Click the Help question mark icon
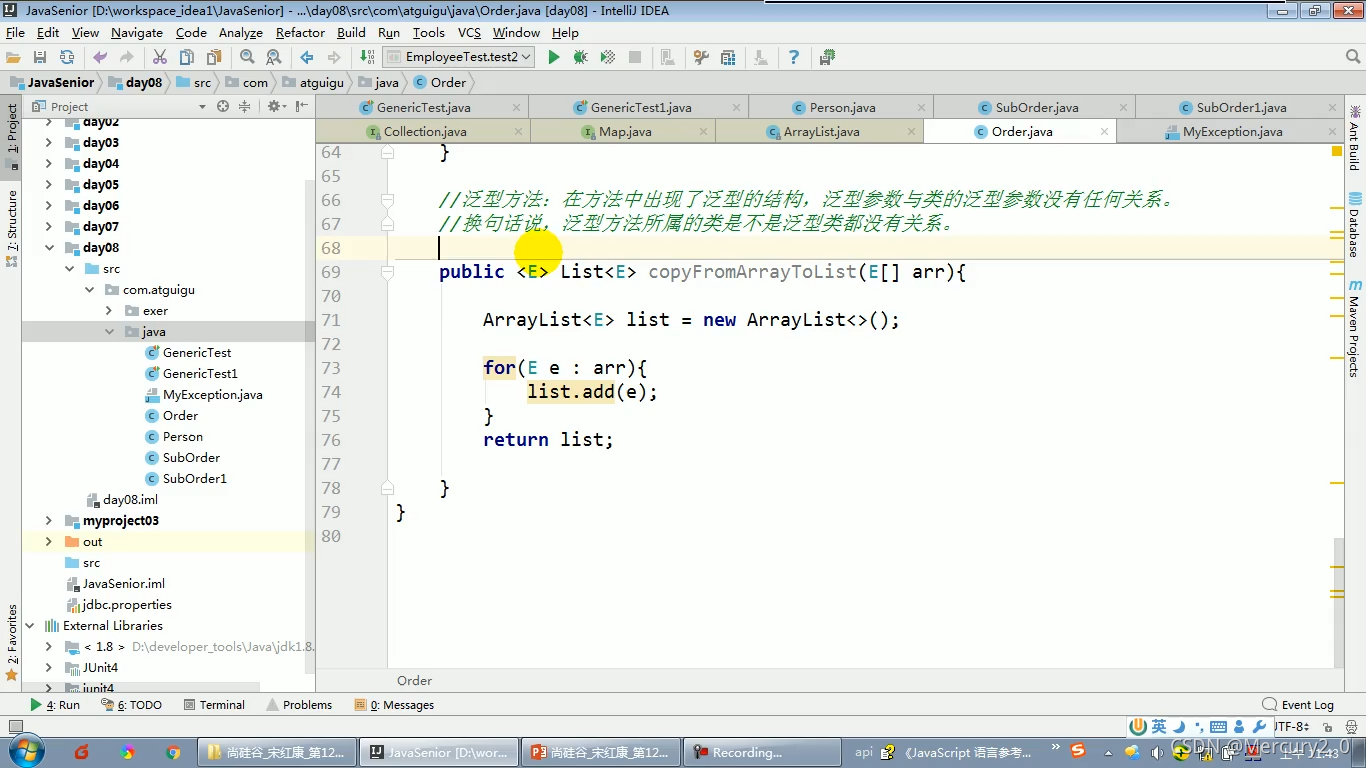 click(794, 57)
